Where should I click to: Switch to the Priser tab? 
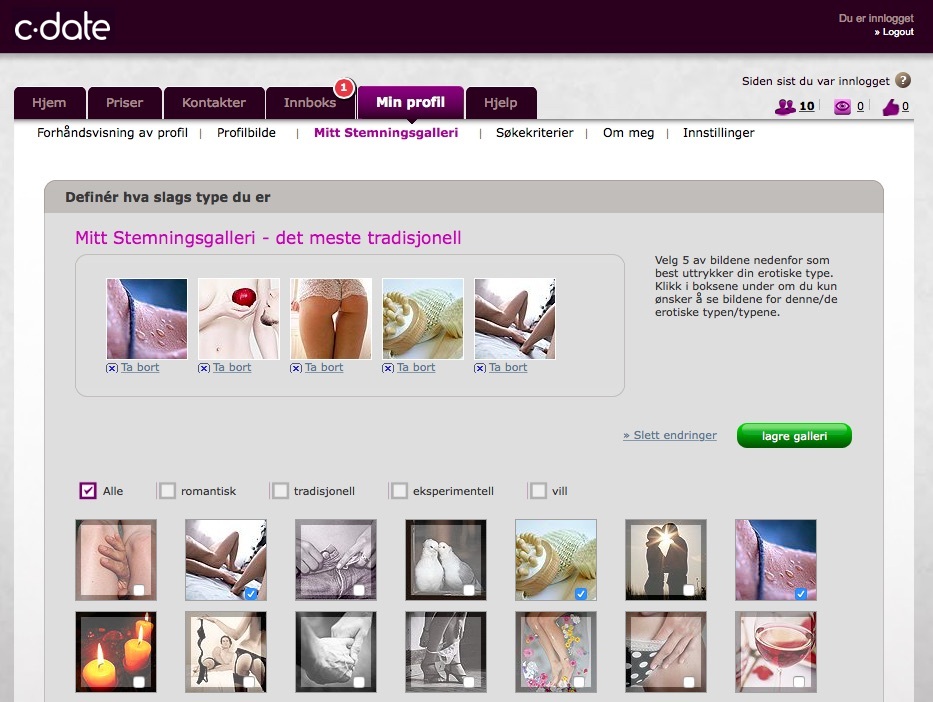(124, 103)
